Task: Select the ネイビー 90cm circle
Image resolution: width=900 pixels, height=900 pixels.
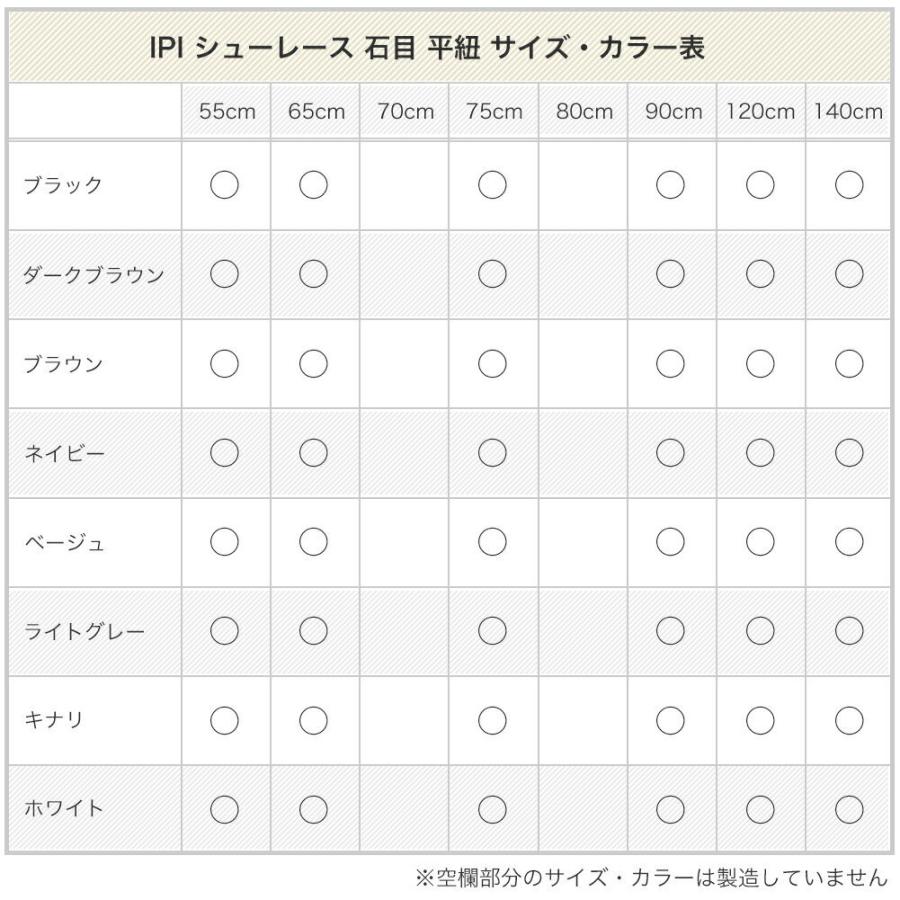Action: (x=670, y=453)
